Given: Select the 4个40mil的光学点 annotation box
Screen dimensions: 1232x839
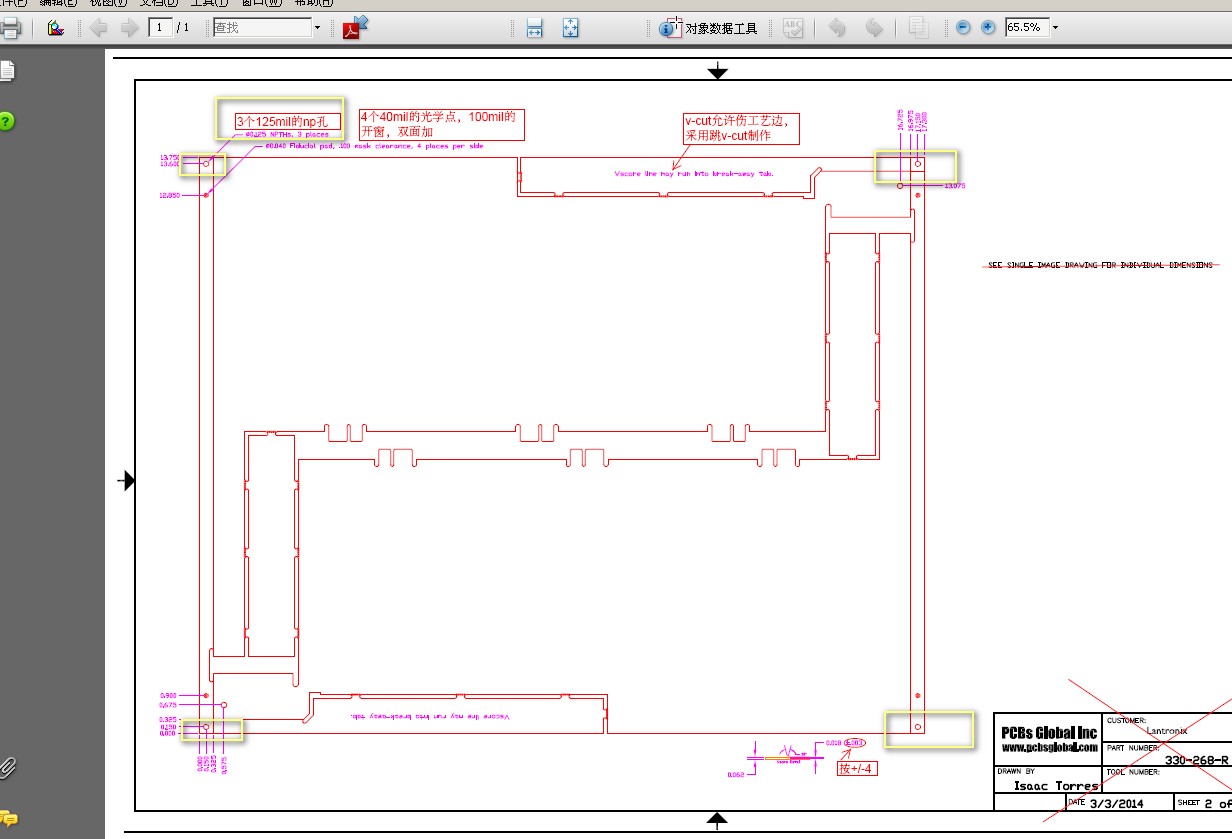Looking at the screenshot, I should click(441, 125).
